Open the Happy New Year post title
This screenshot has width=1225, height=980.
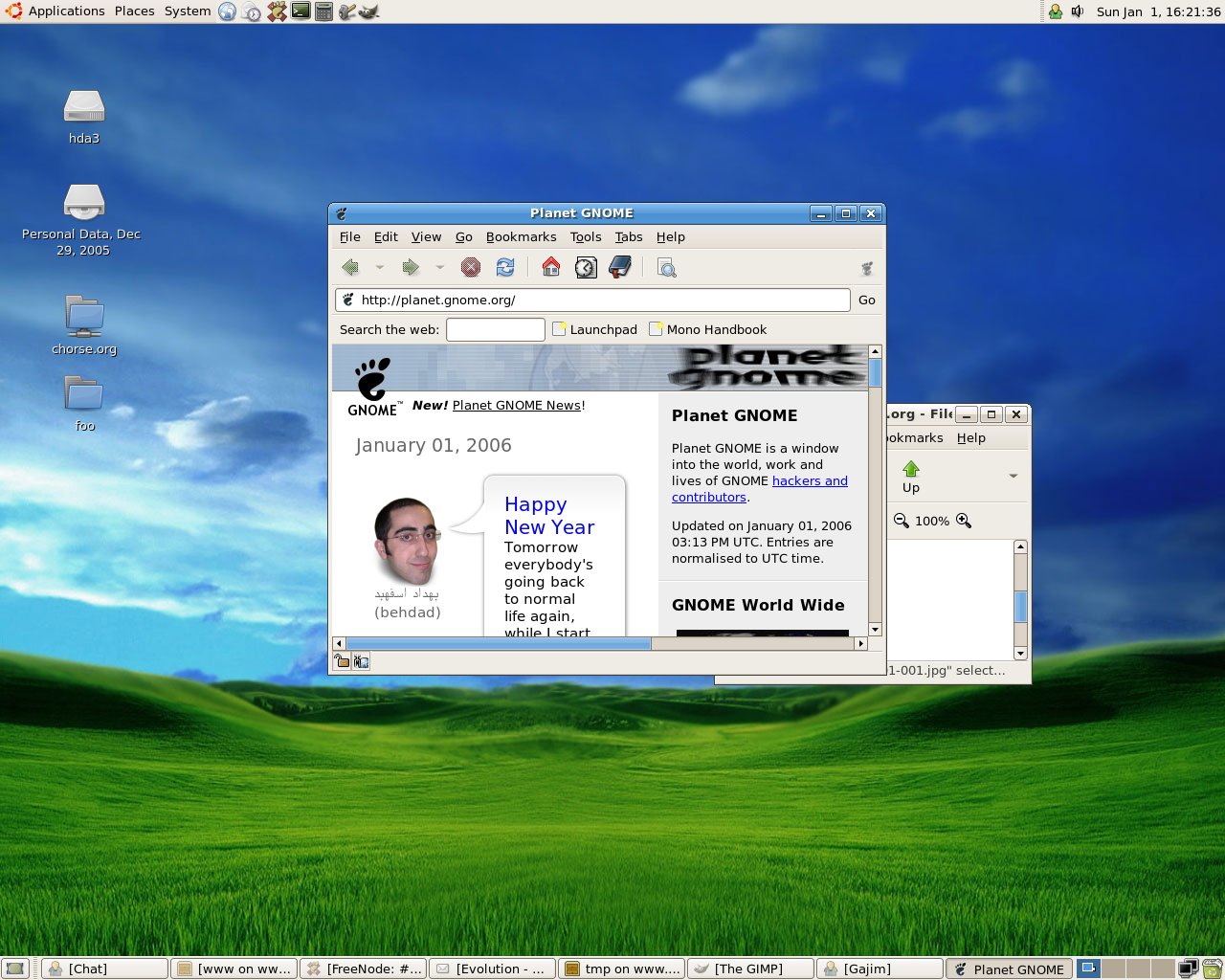(549, 516)
